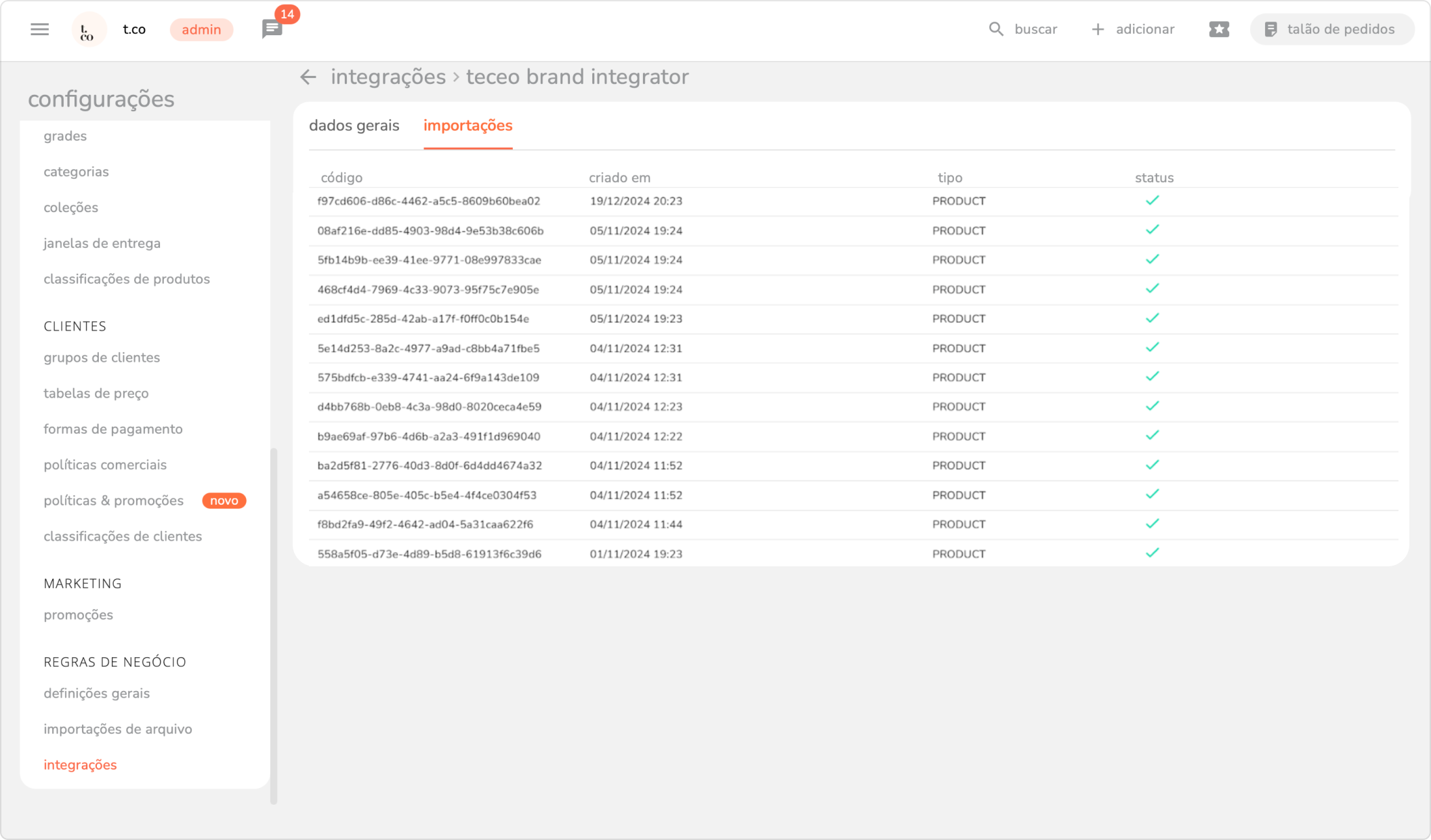Click green checkmark status of first import

click(1152, 201)
